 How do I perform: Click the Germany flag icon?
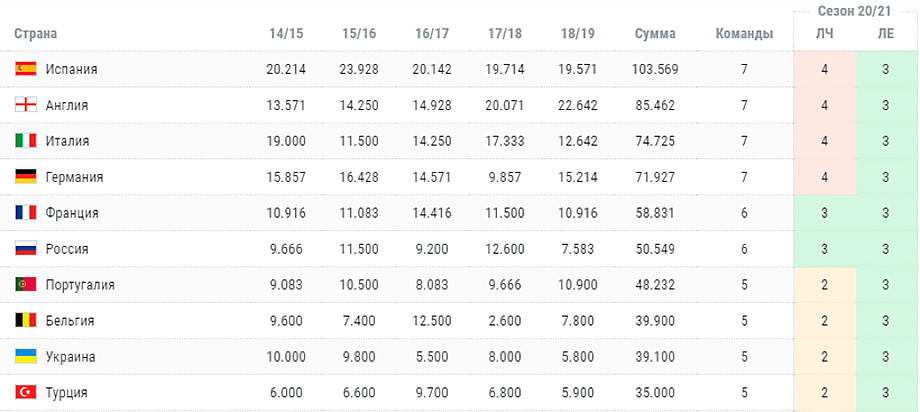26,177
